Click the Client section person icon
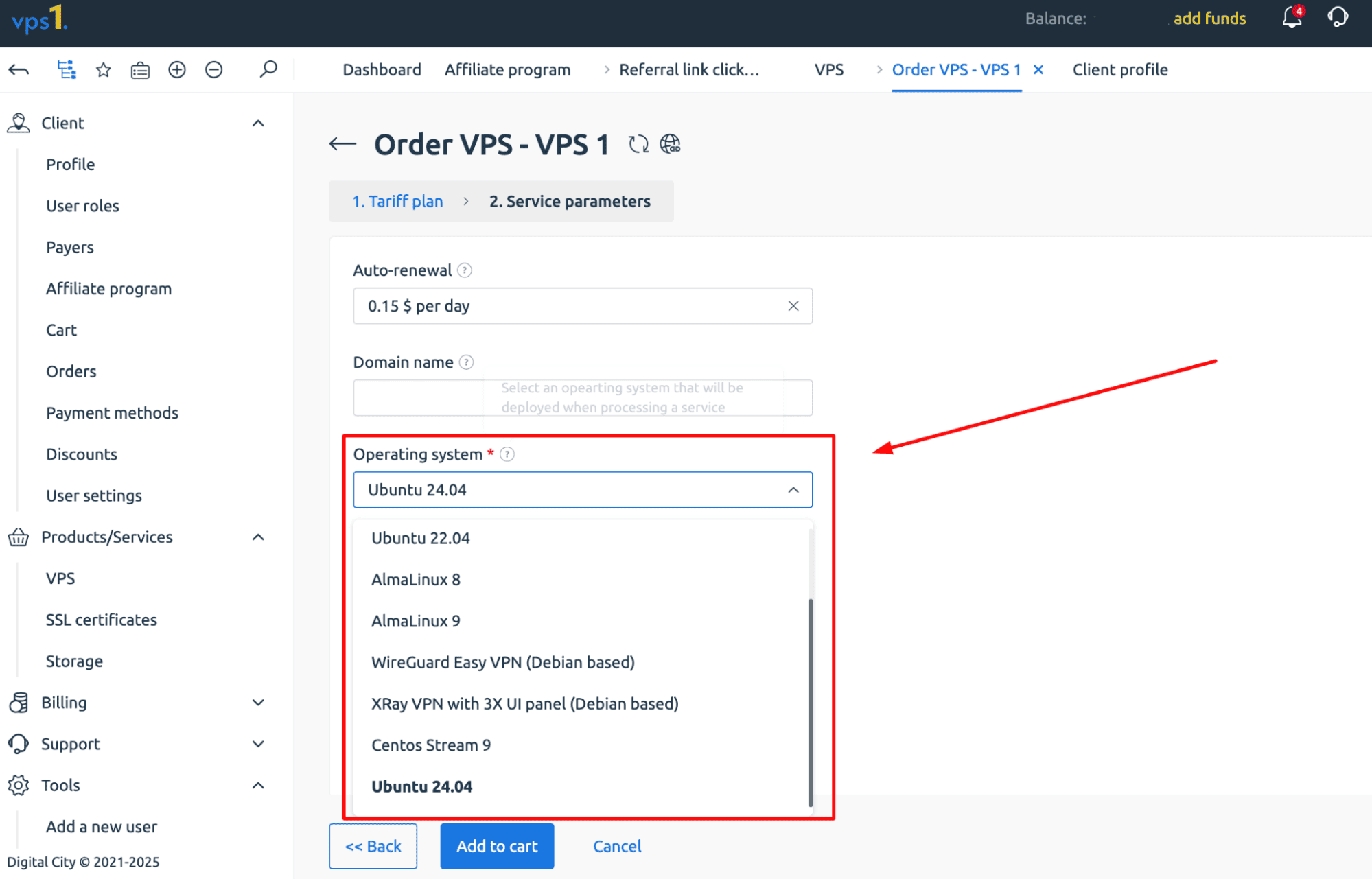1372x879 pixels. pos(19,123)
